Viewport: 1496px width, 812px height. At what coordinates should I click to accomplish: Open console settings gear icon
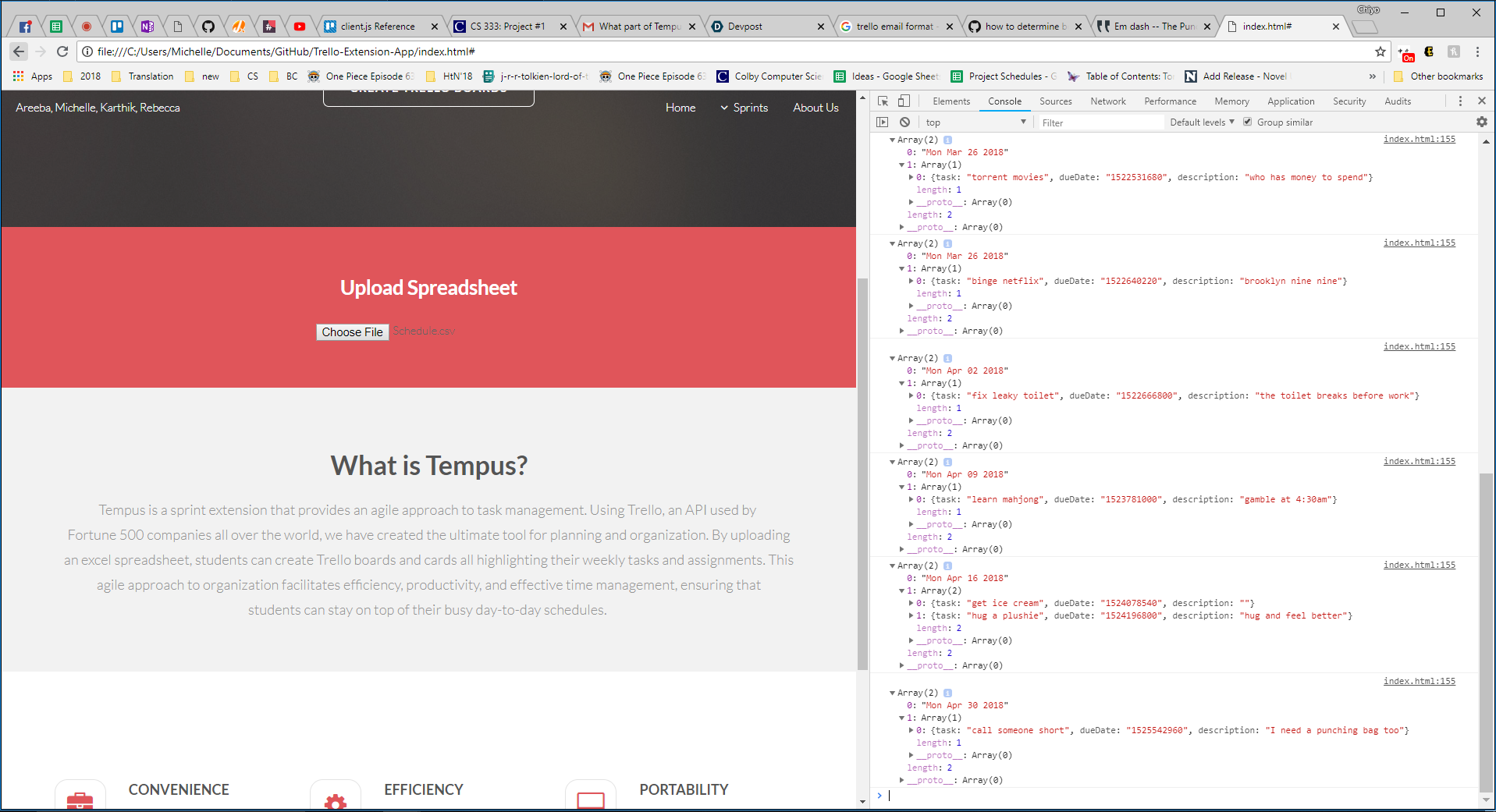coord(1481,122)
